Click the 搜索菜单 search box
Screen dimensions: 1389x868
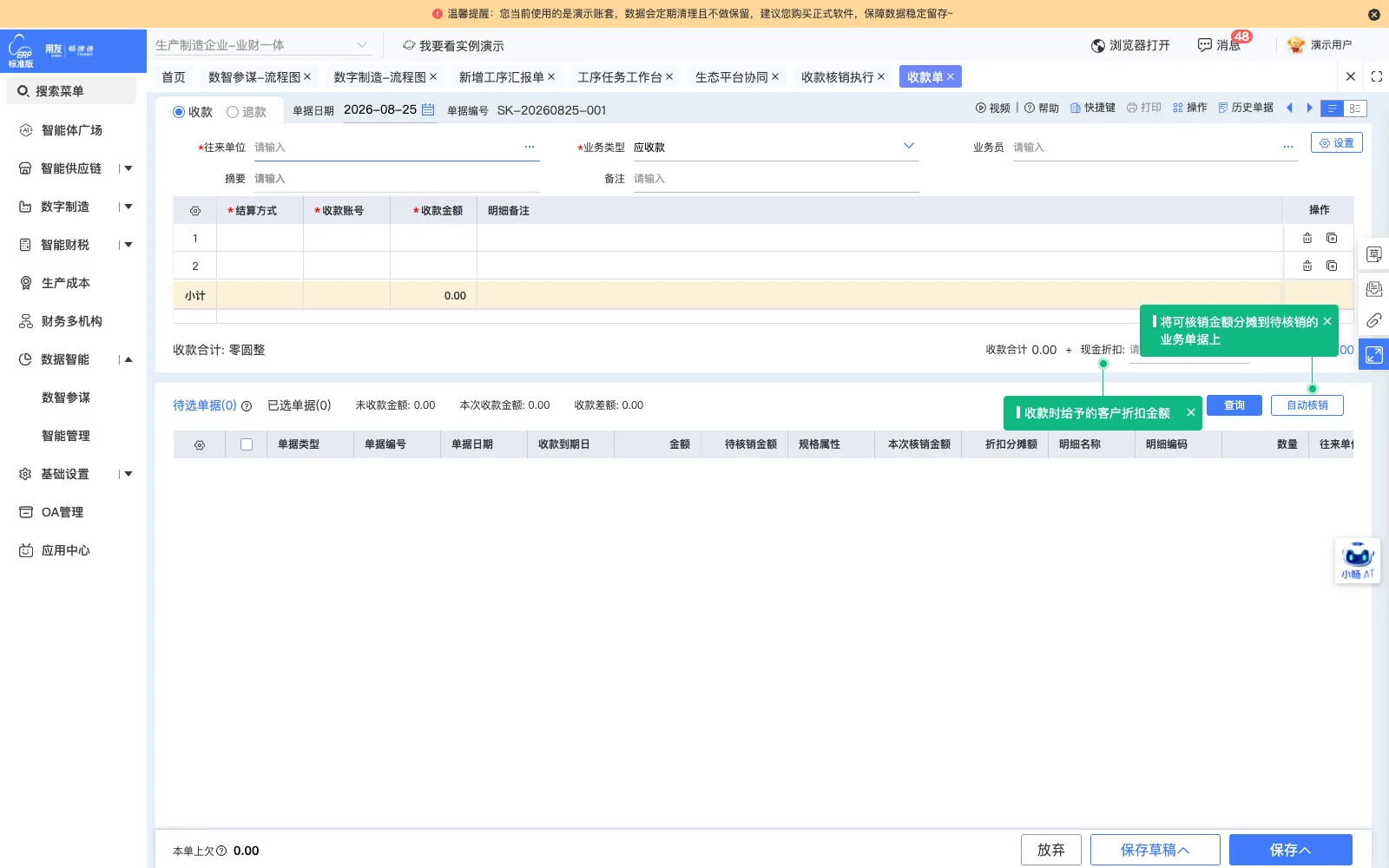pyautogui.click(x=71, y=91)
